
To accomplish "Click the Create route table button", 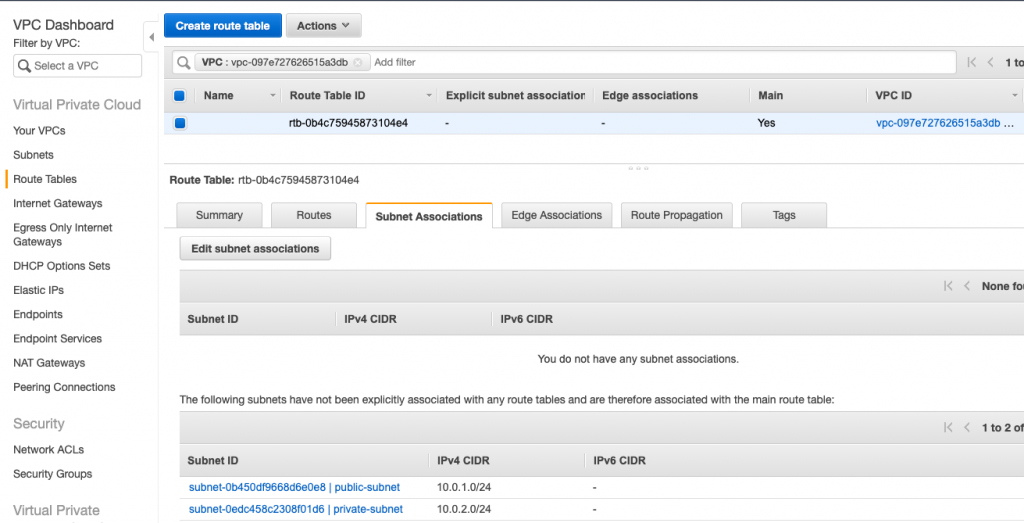I will [223, 25].
